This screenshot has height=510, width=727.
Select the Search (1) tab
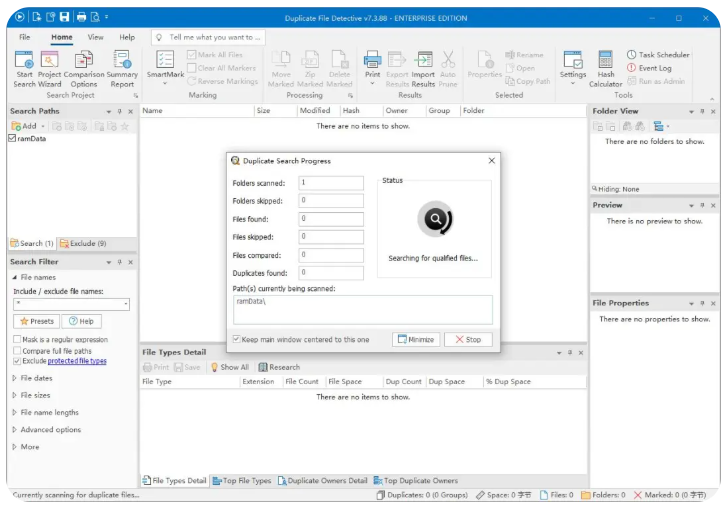coord(32,243)
